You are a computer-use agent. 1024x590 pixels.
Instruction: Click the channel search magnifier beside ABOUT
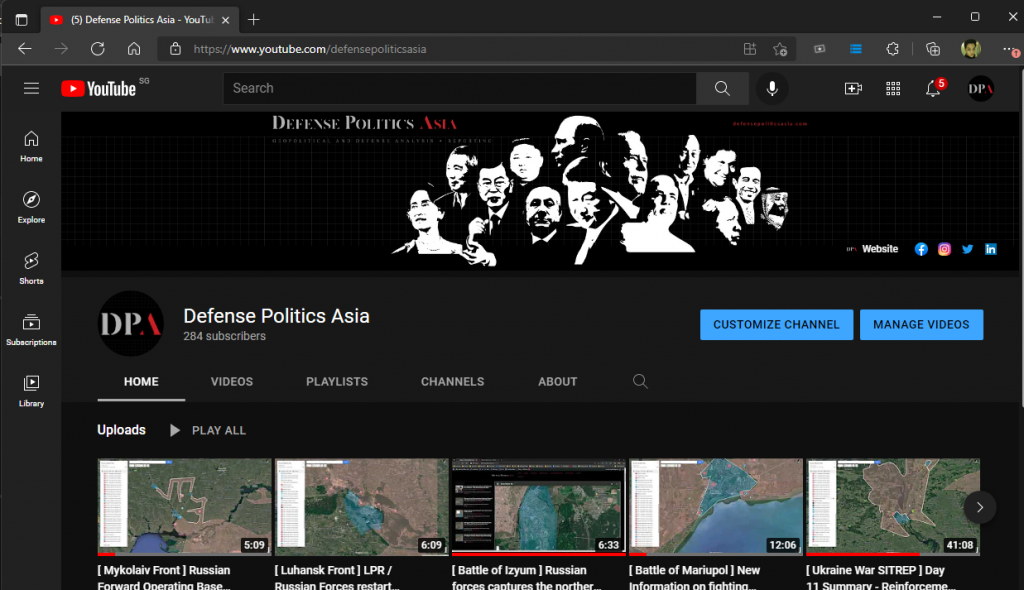tap(640, 382)
